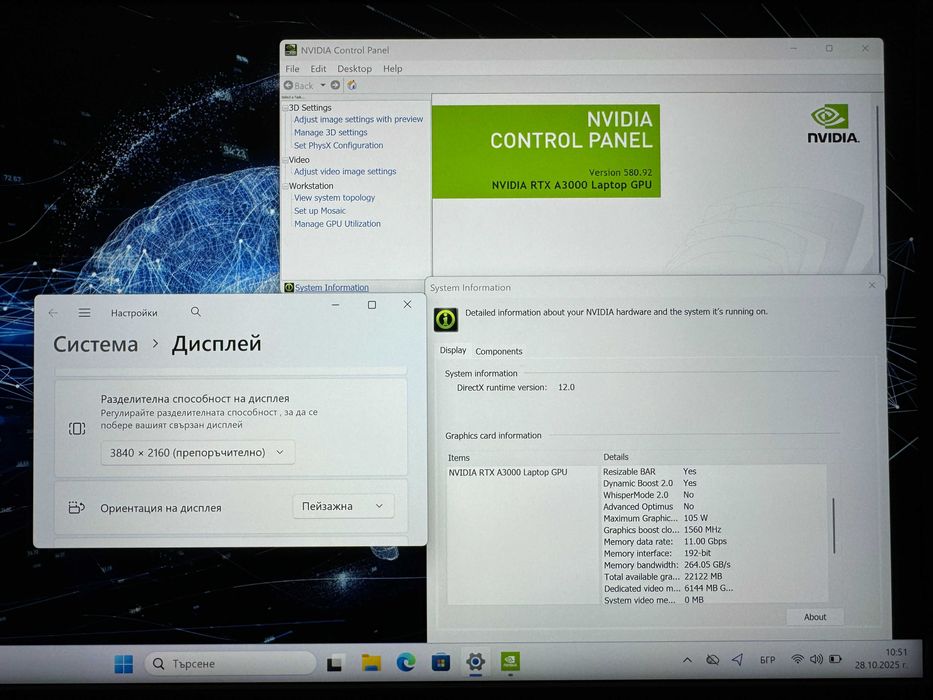
Task: Switch to the Display tab in System Information
Action: pyautogui.click(x=453, y=351)
